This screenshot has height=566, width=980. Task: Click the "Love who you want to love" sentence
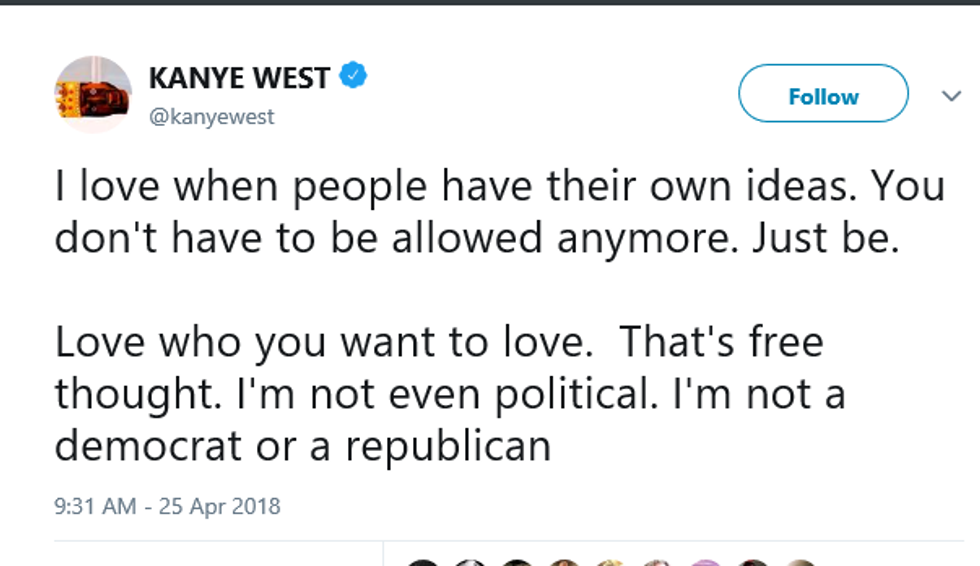pos(319,343)
